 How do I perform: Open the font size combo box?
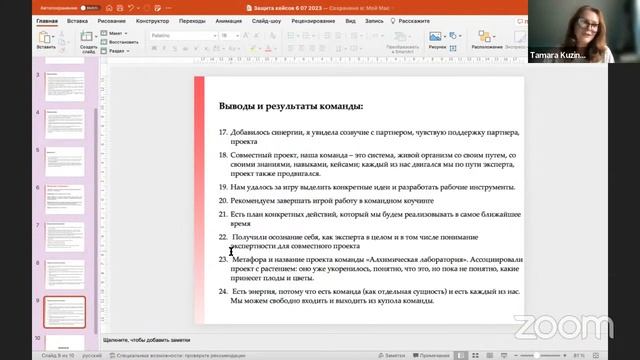coord(229,36)
